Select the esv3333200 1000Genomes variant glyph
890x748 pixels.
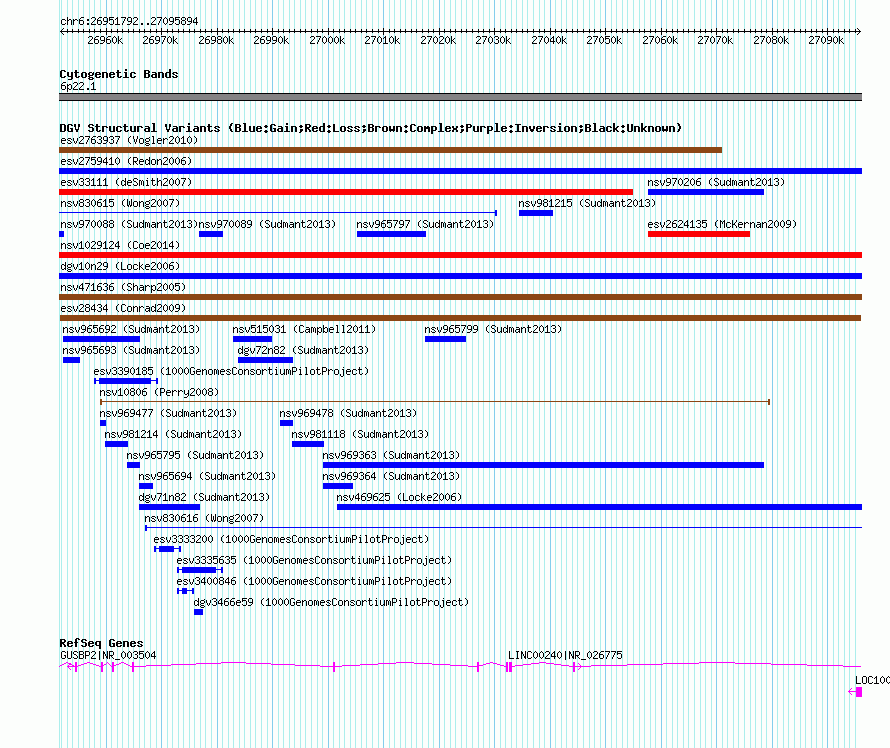click(x=167, y=549)
